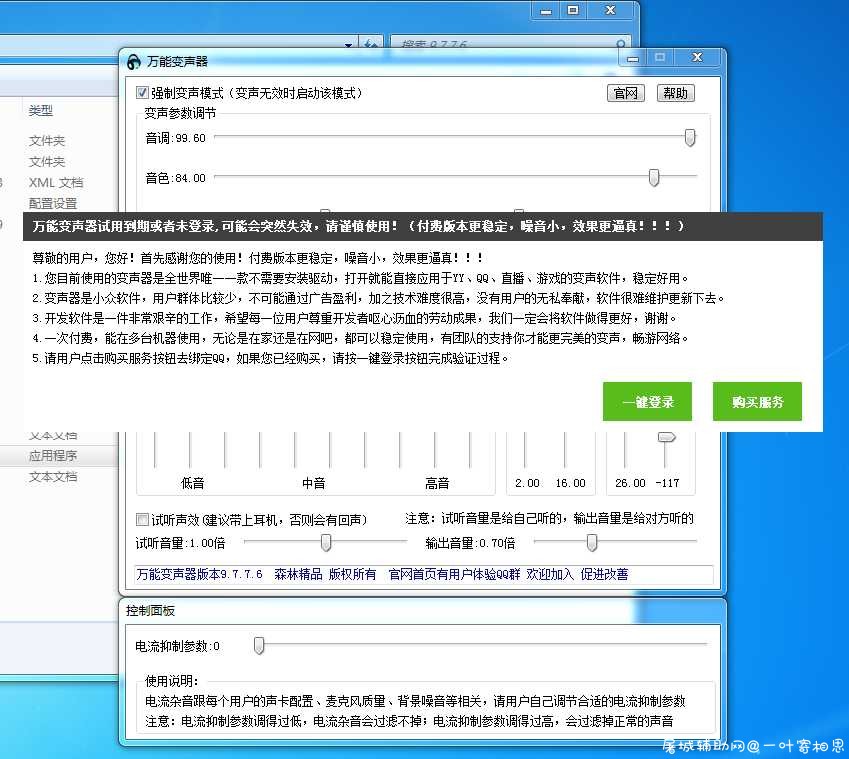849x759 pixels.
Task: Click the 中音 equalizer label
Action: coord(314,483)
